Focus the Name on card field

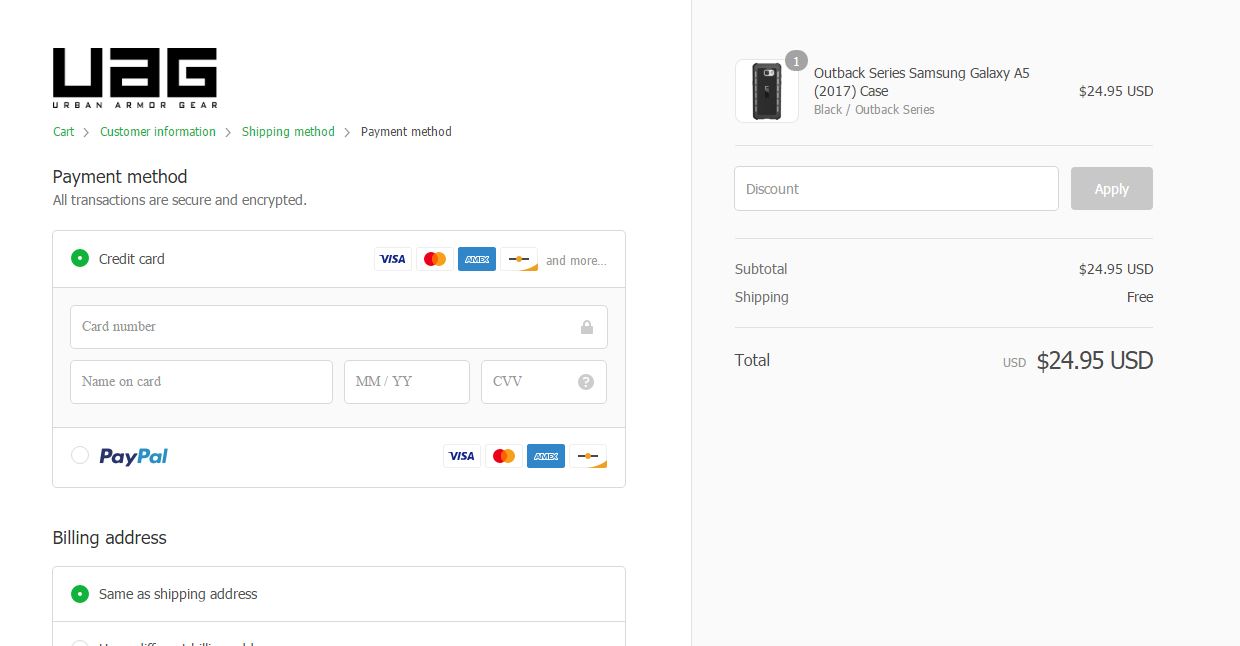[x=201, y=382]
